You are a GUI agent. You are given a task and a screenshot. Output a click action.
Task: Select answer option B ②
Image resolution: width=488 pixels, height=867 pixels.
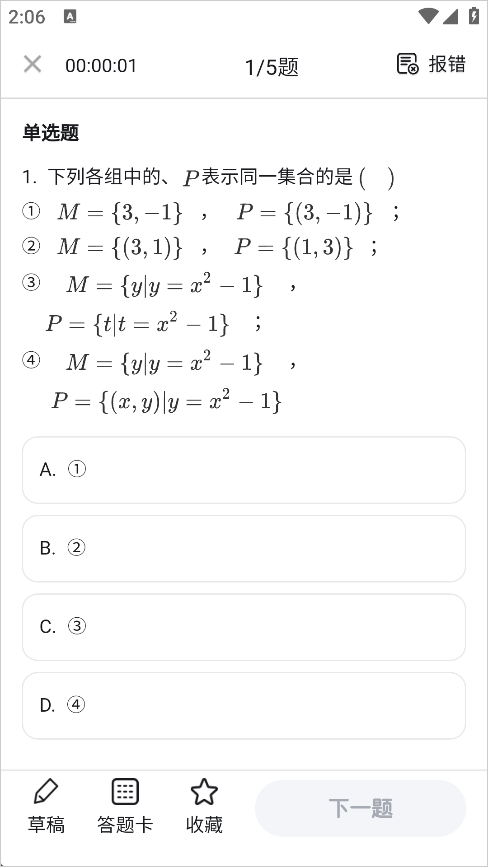244,549
